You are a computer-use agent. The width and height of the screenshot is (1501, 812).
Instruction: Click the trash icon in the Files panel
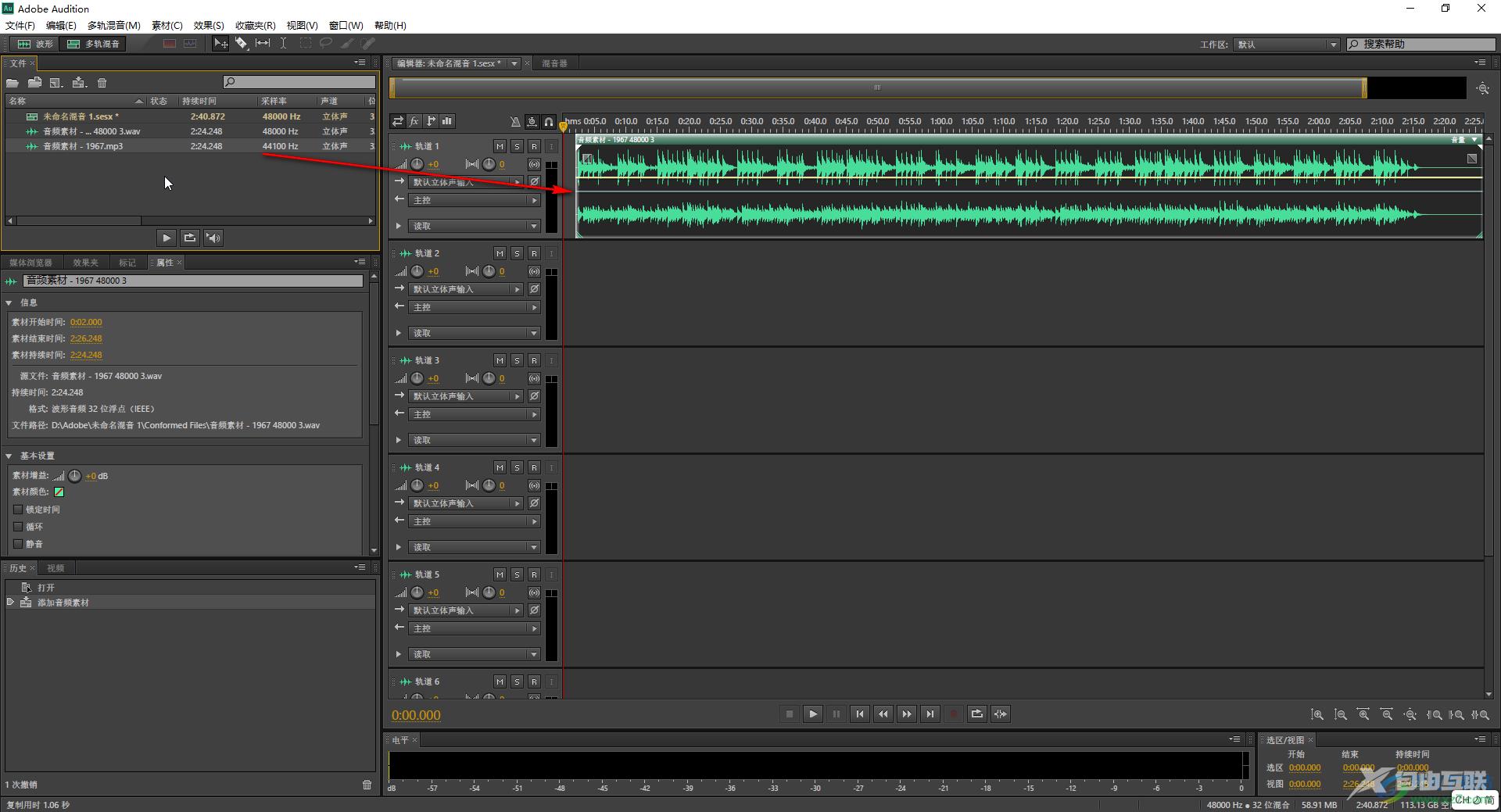point(102,83)
